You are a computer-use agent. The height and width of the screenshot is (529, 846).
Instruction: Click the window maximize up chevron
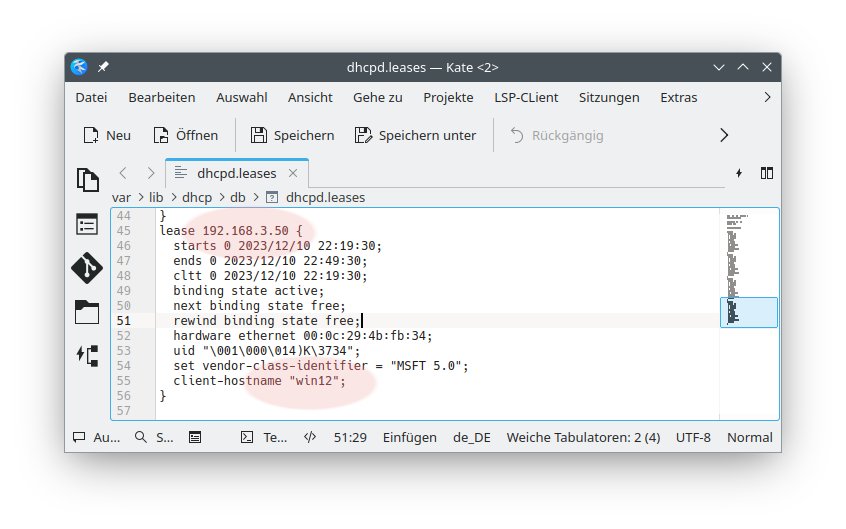click(x=743, y=67)
